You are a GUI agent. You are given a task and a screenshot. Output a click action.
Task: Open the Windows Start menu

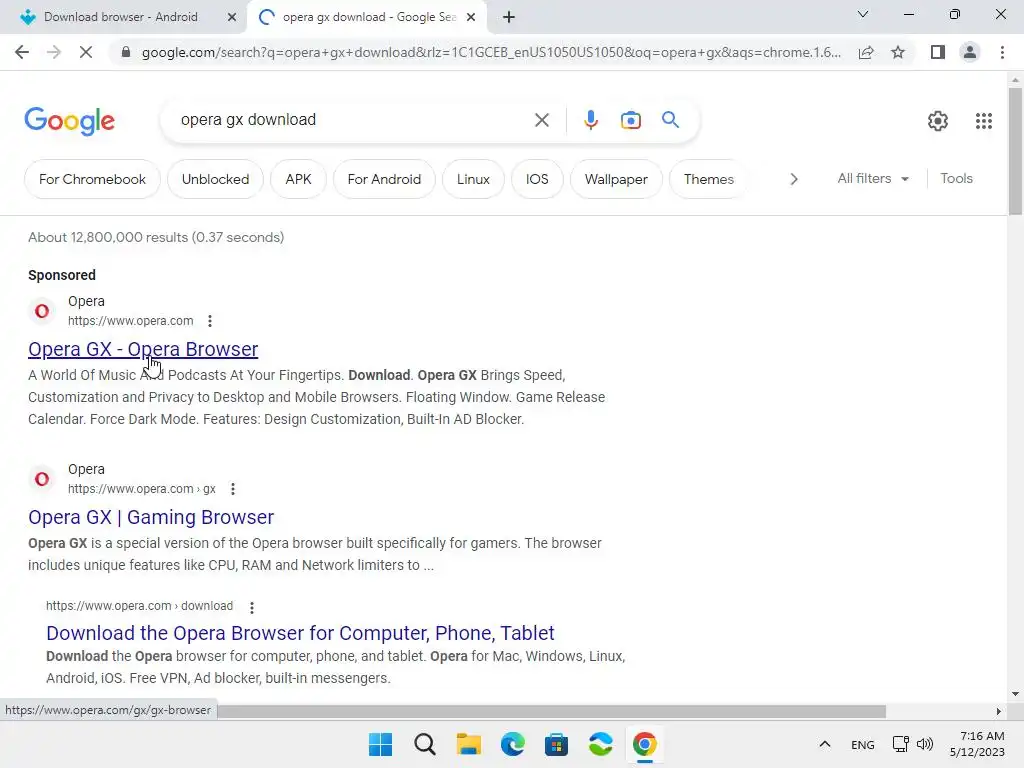[380, 744]
